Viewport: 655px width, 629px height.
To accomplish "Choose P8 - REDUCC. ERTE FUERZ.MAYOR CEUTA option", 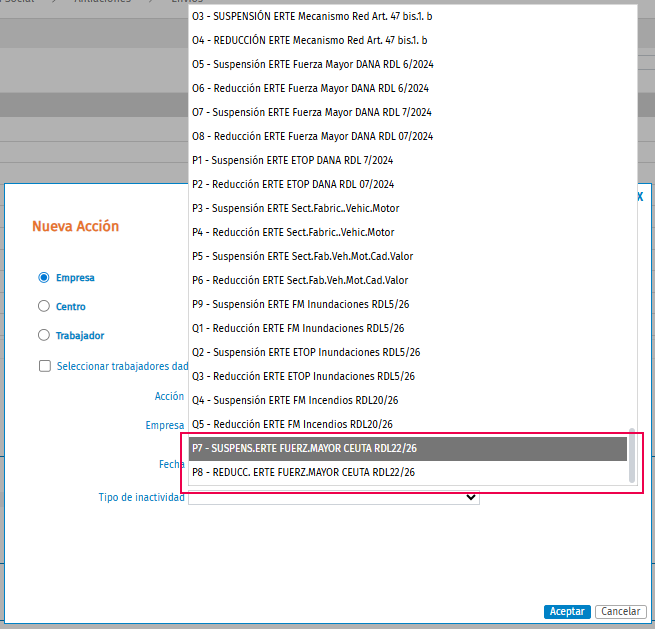I will pos(408,473).
